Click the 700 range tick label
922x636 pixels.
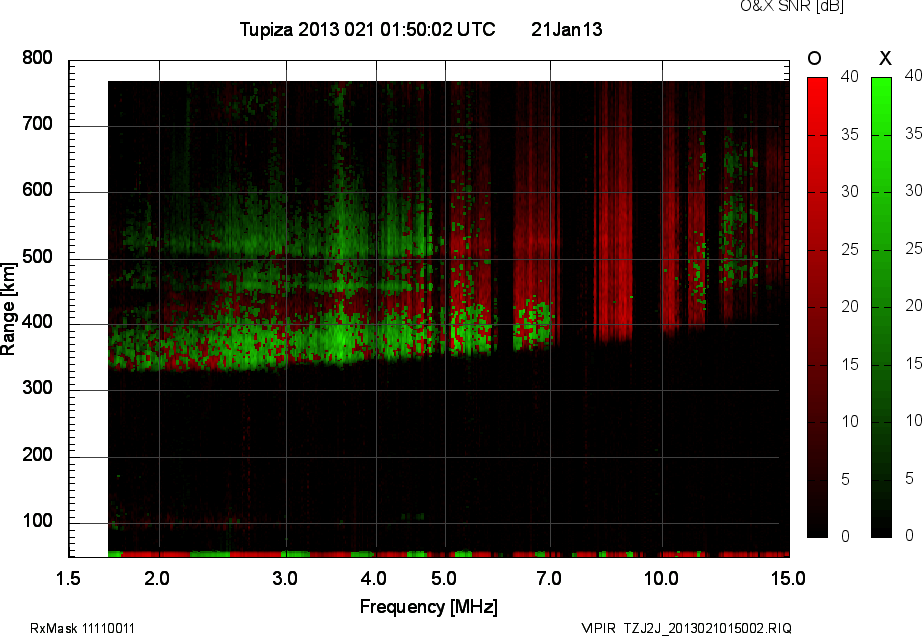pyautogui.click(x=37, y=123)
